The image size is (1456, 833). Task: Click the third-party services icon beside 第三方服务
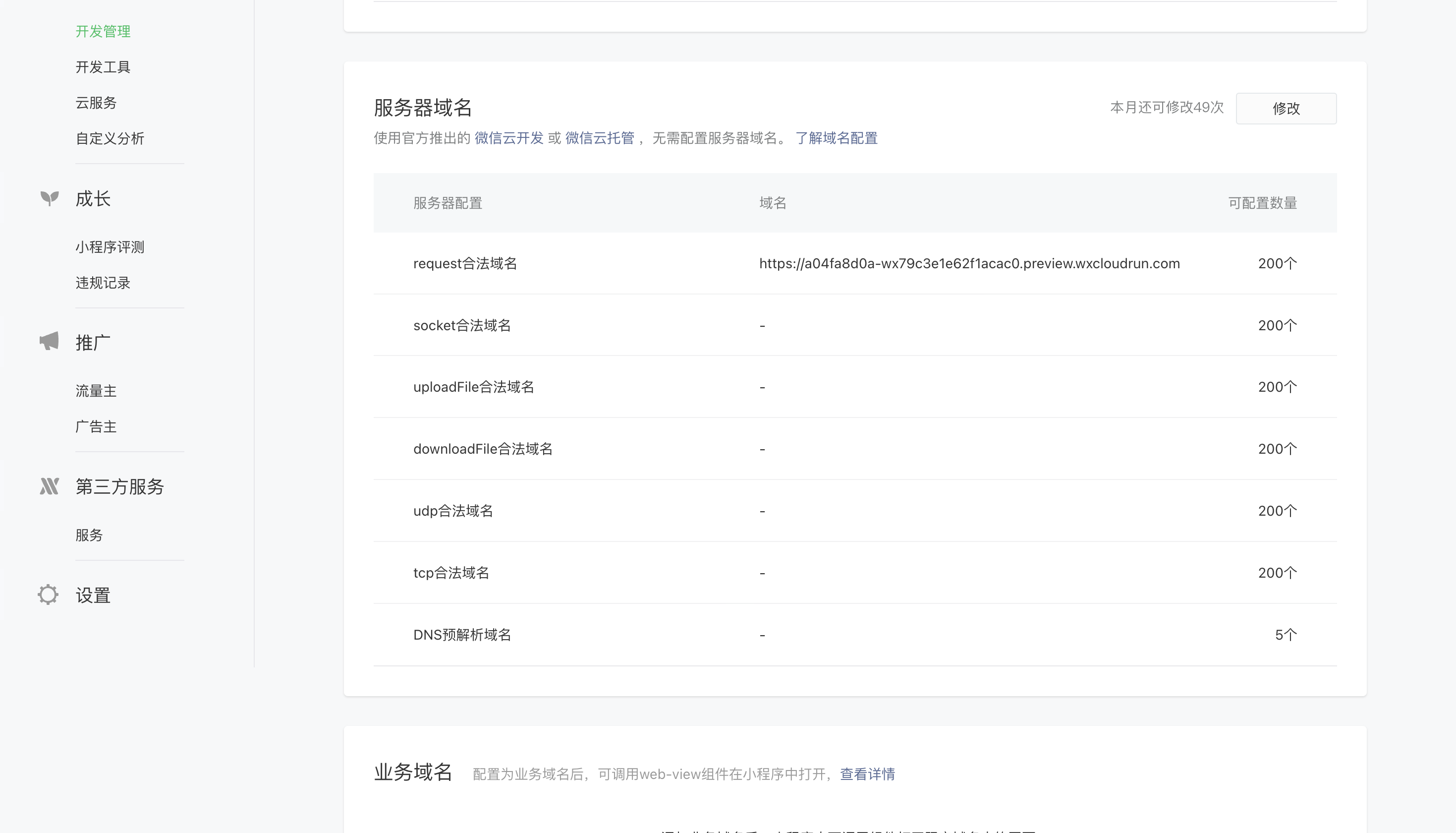(49, 486)
